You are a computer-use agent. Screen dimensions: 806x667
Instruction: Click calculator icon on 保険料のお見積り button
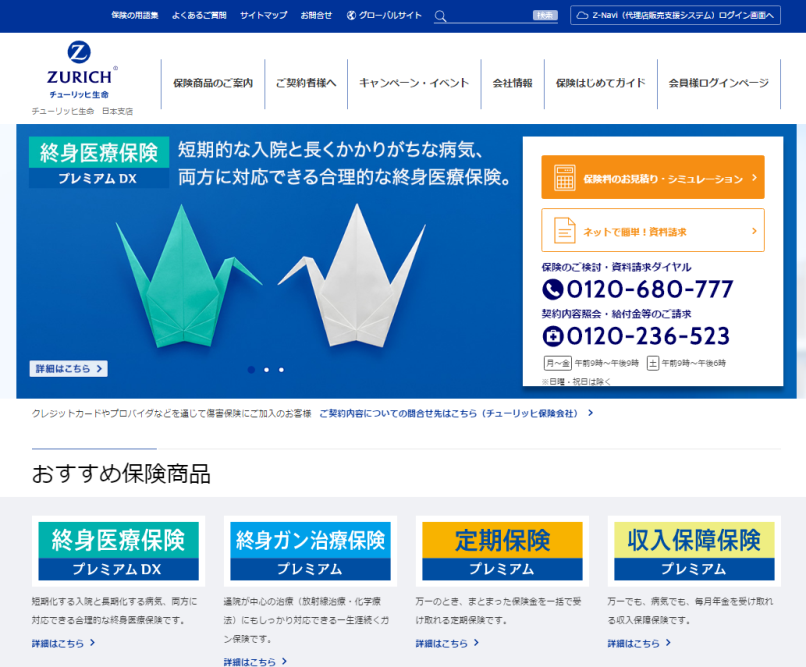point(564,178)
